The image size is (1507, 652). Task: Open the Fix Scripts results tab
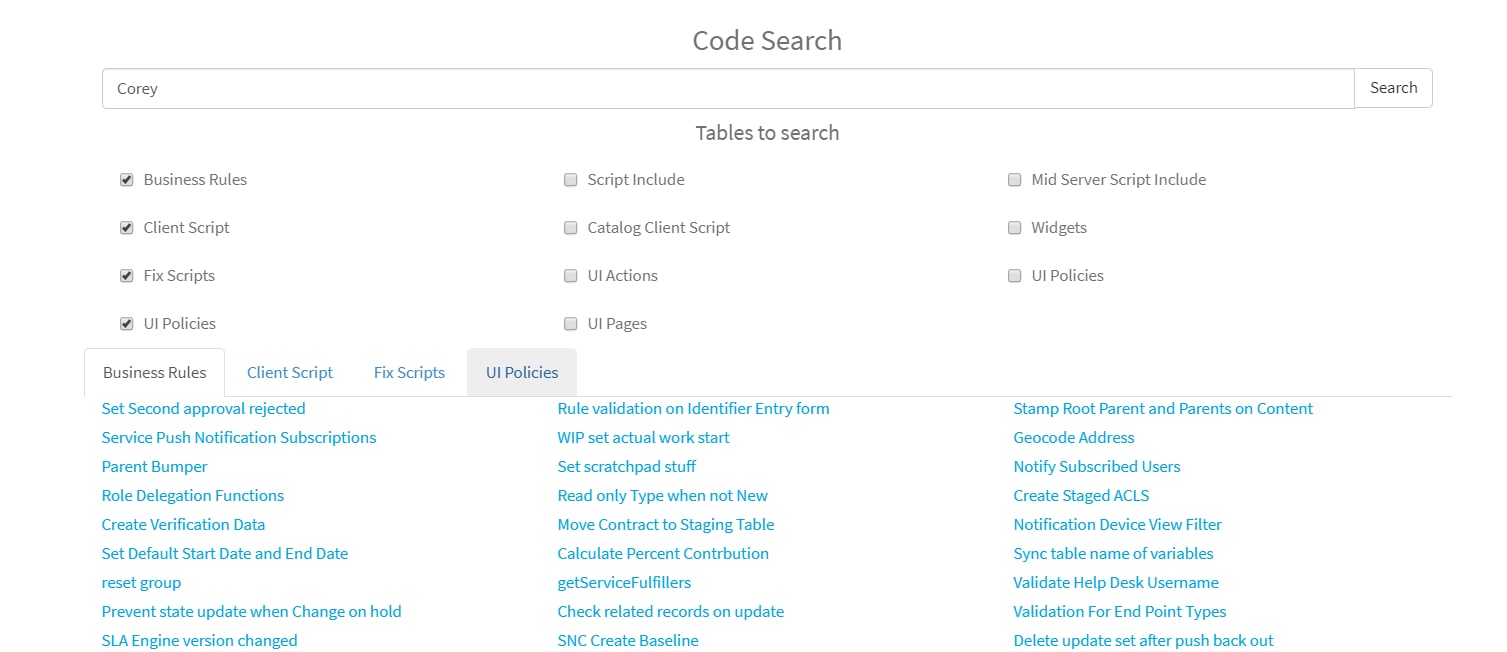(x=409, y=371)
